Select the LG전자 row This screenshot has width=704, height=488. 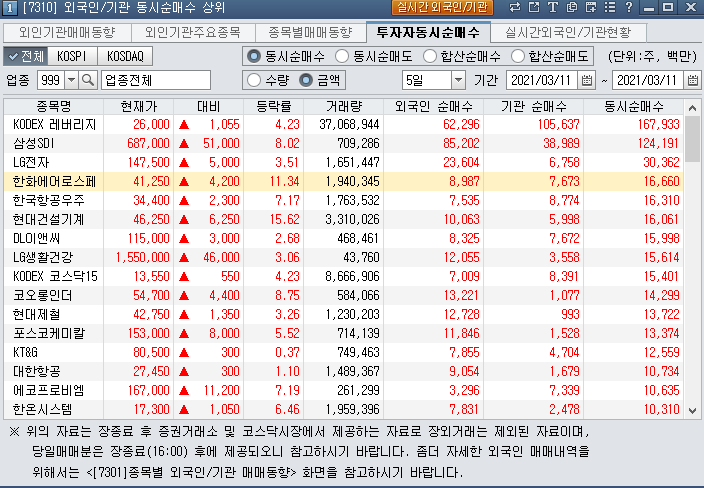(343, 162)
